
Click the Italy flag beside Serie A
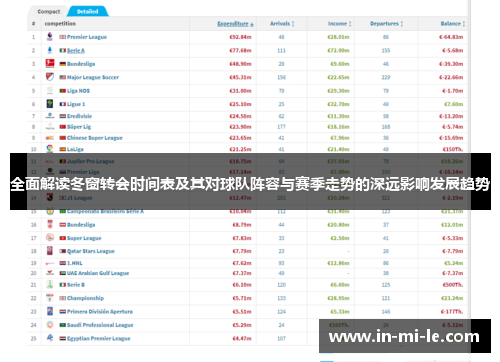[x=63, y=50]
